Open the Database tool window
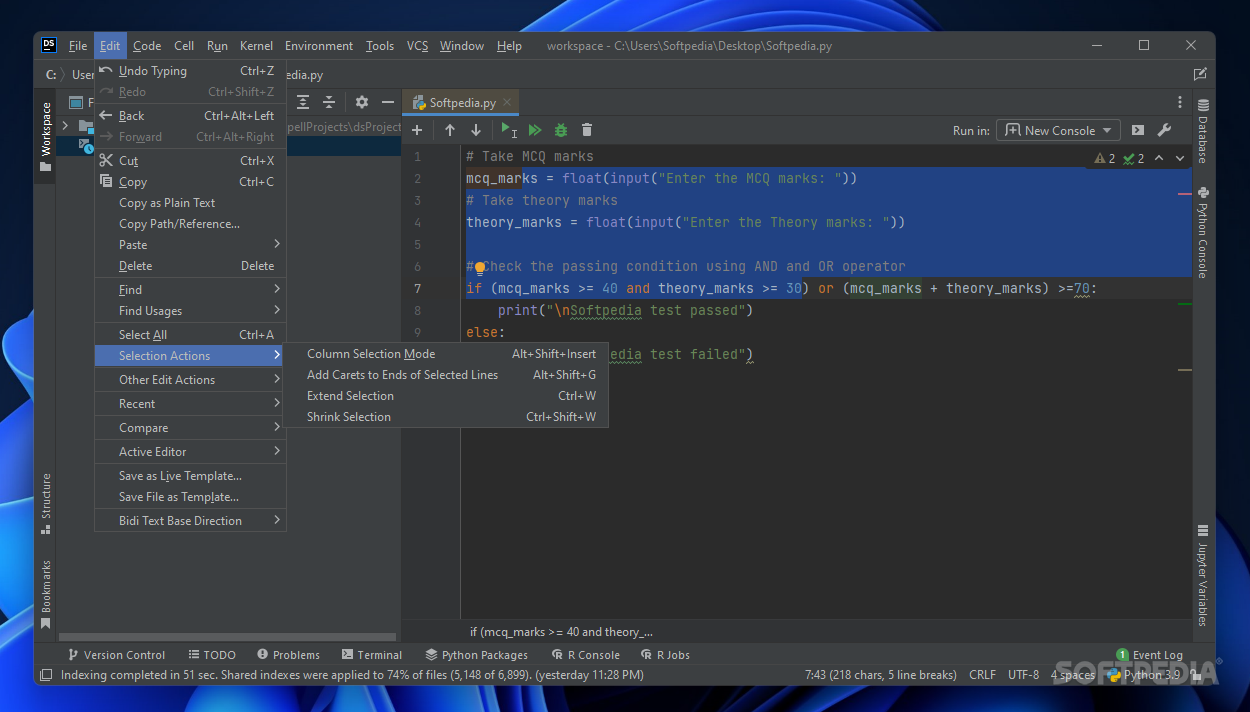Screen dimensions: 1250x712 click(1203, 131)
